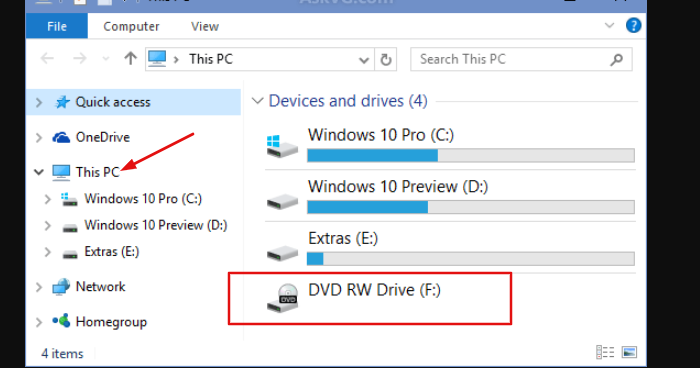The width and height of the screenshot is (700, 368).
Task: Go up one level with up arrow
Action: coord(130,59)
